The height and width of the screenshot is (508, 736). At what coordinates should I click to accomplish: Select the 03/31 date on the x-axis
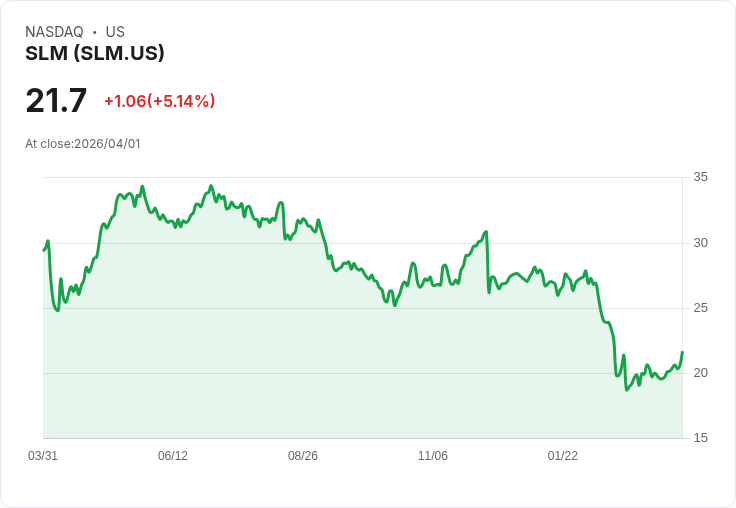pos(43,456)
